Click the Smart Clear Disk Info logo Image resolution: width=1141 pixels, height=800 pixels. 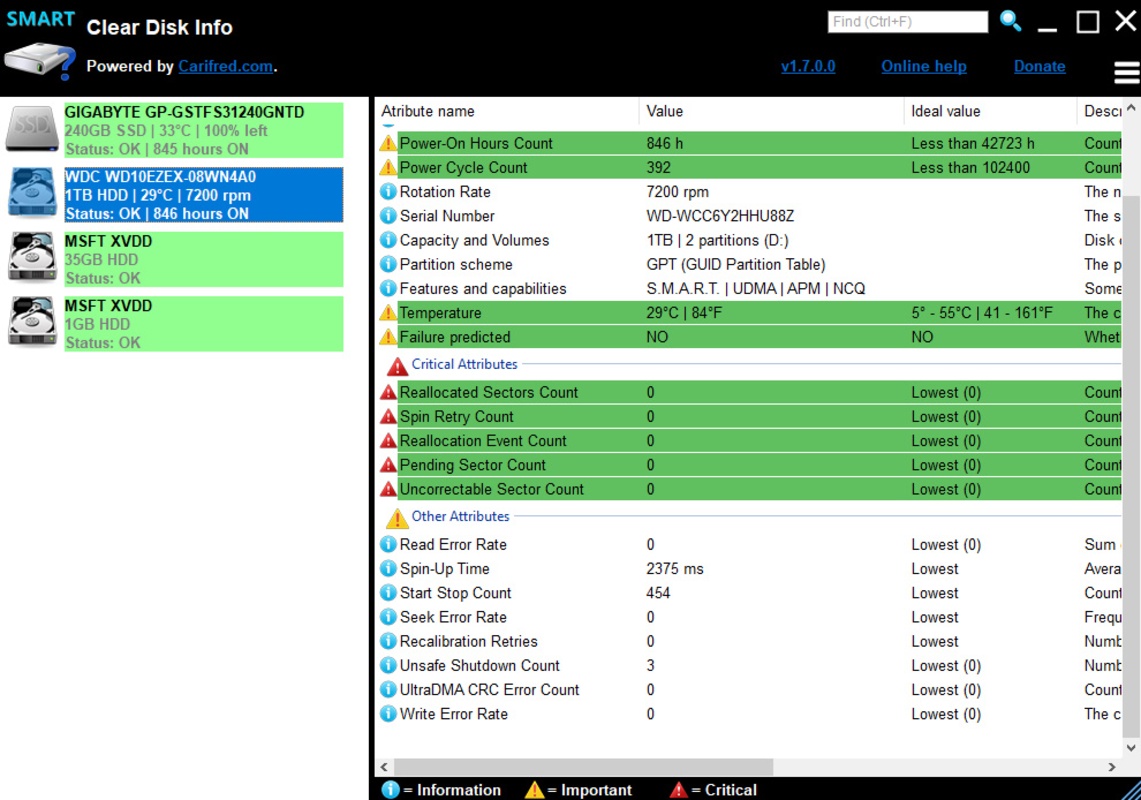coord(40,46)
